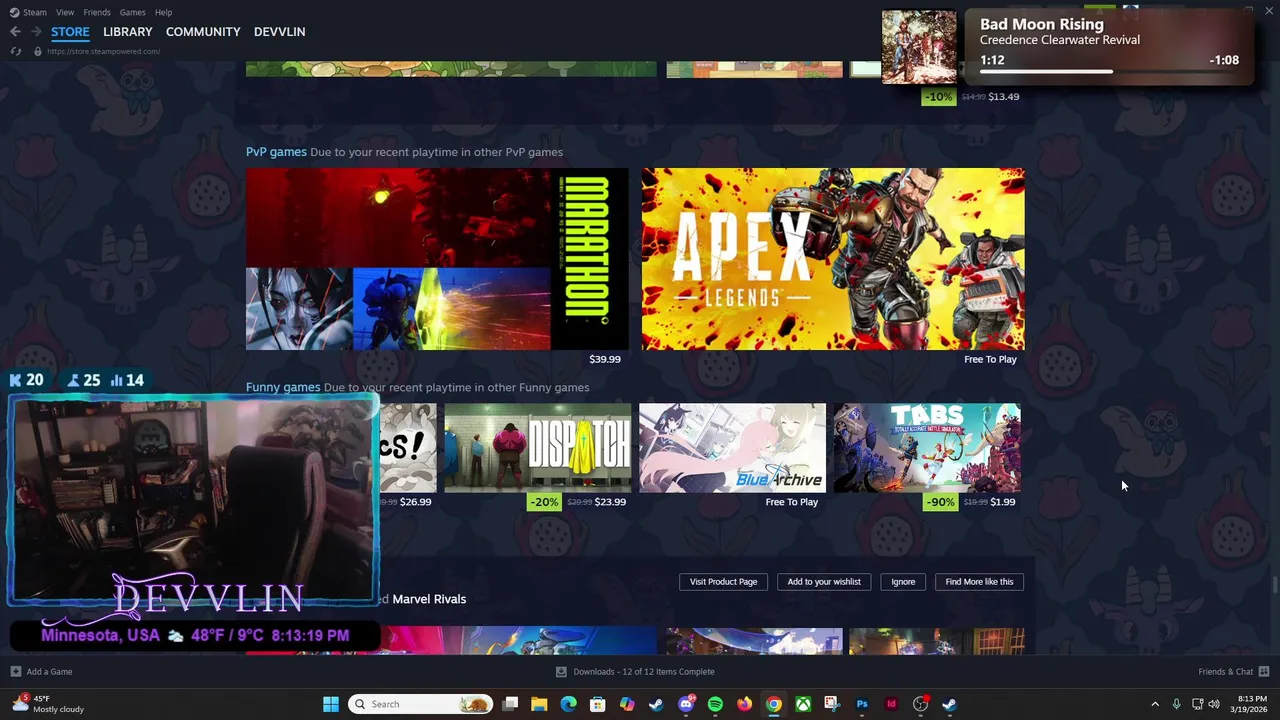Screen dimensions: 1280x720
Task: Open the Games menu
Action: pos(132,12)
